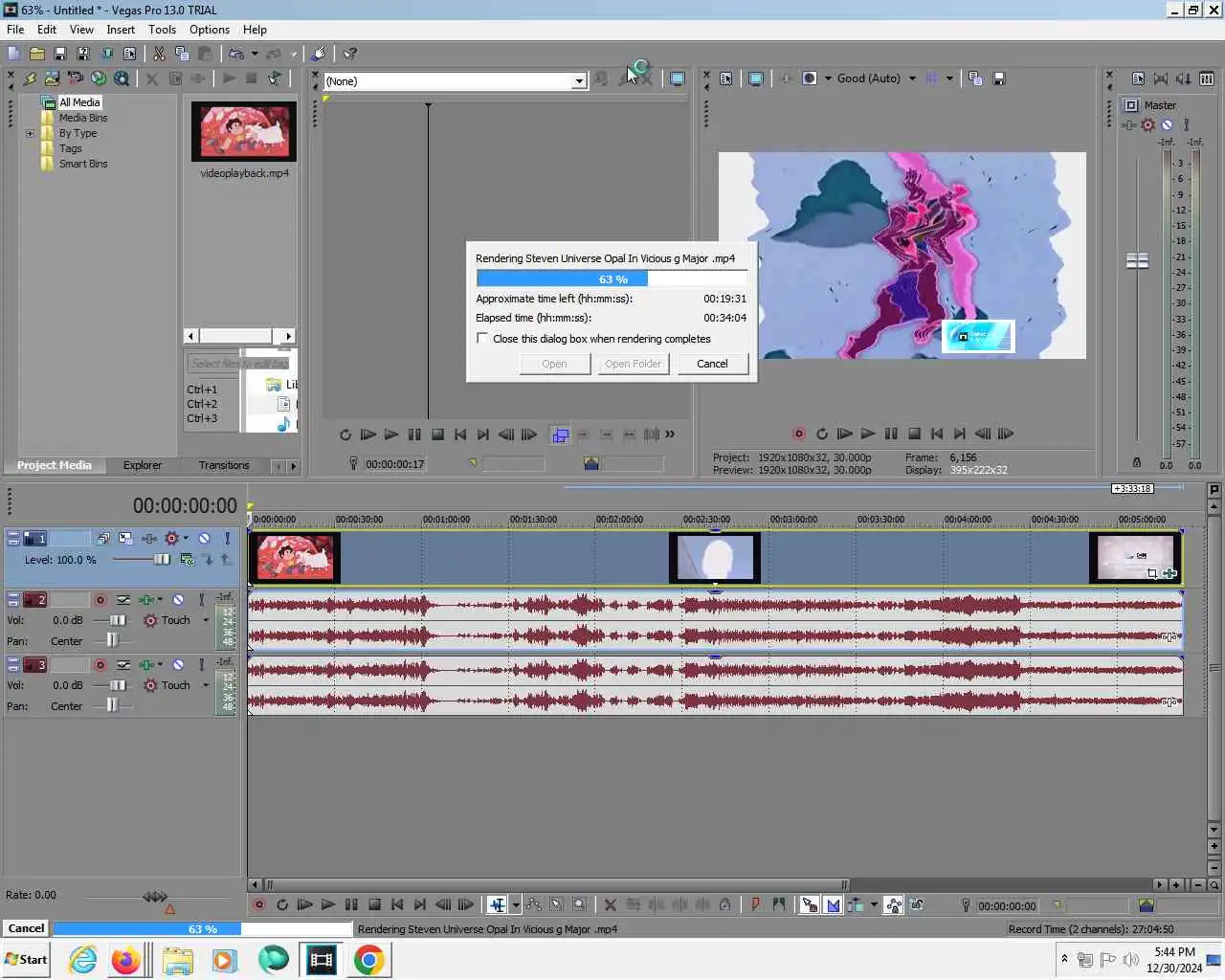
Task: Click the Master bus volume fader
Action: 1137,260
